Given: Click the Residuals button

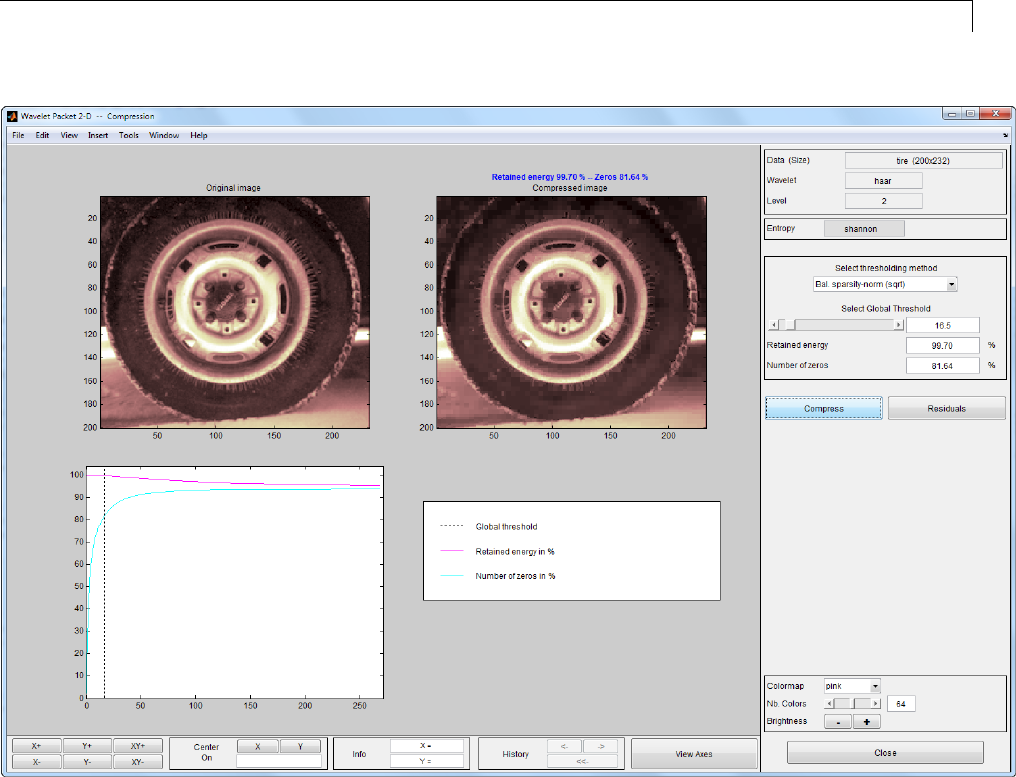Looking at the screenshot, I should pos(946,408).
